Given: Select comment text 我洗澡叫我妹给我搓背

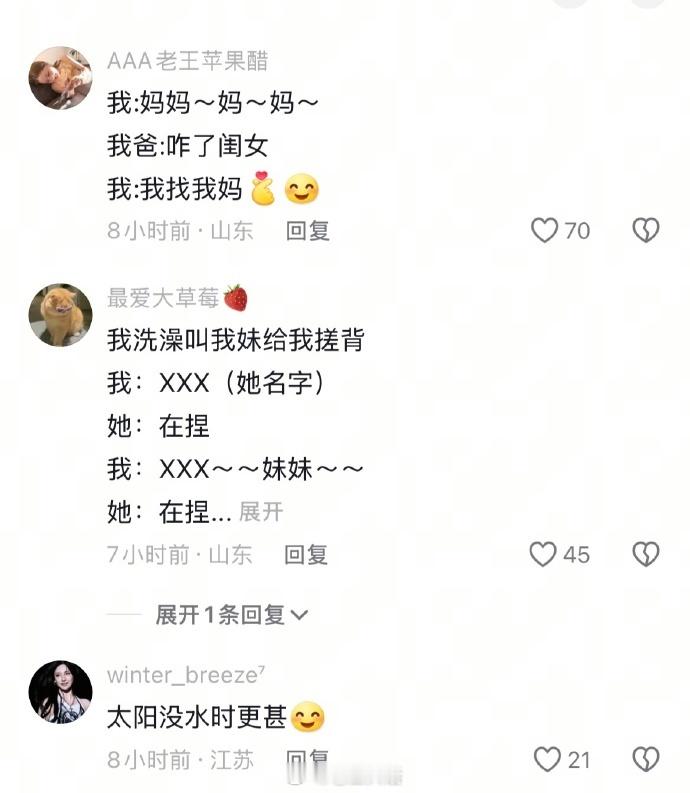Looking at the screenshot, I should click(236, 339).
